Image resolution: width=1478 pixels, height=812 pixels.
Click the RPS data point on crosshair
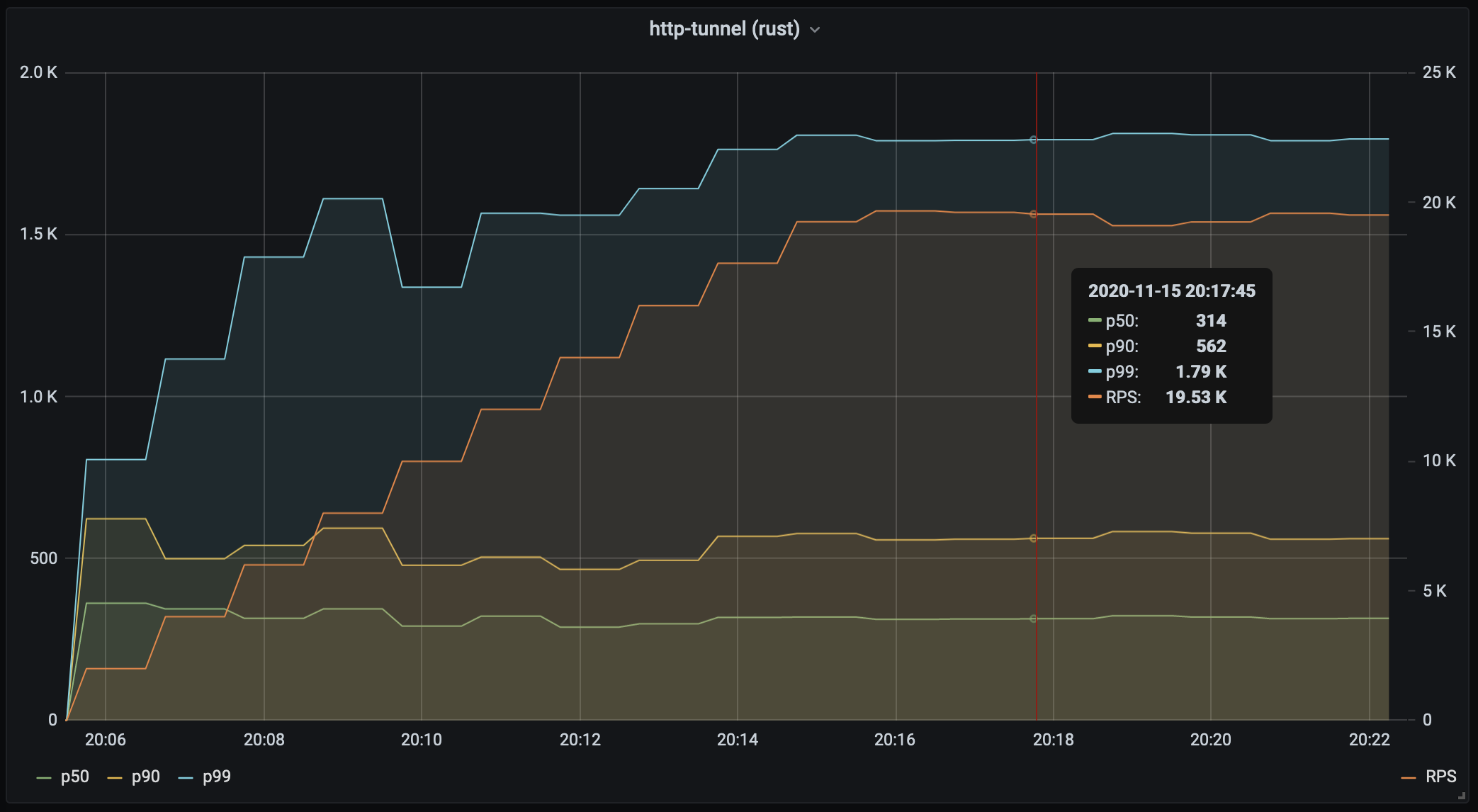click(1033, 214)
